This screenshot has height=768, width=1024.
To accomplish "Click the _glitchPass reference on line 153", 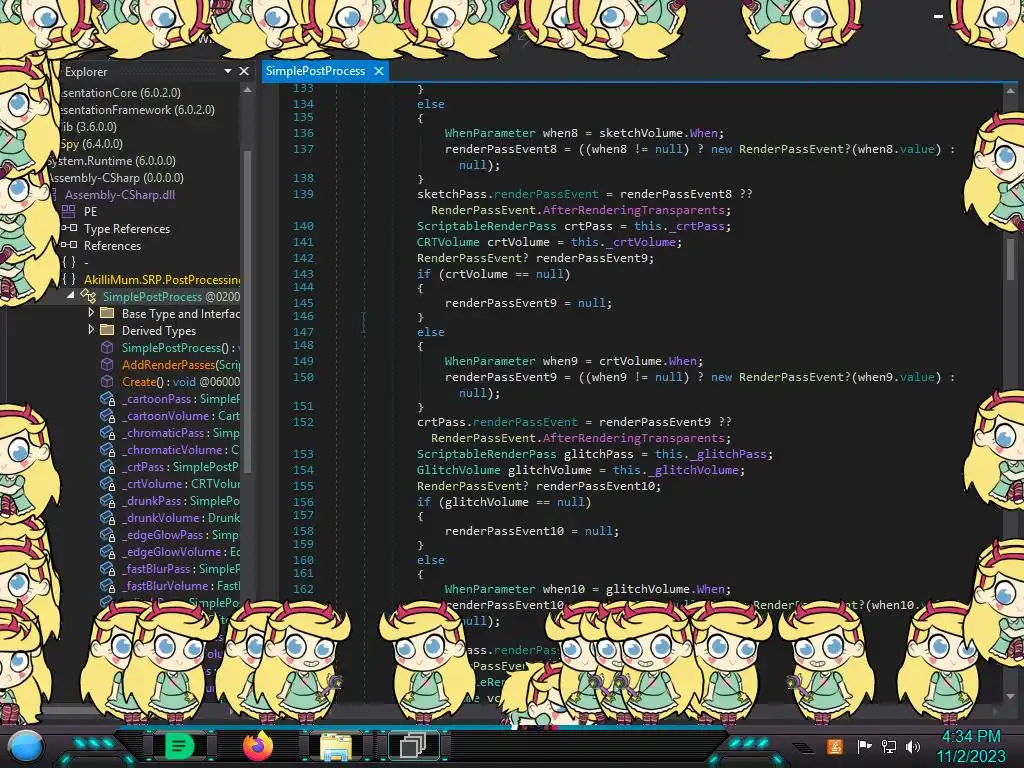I will click(728, 454).
